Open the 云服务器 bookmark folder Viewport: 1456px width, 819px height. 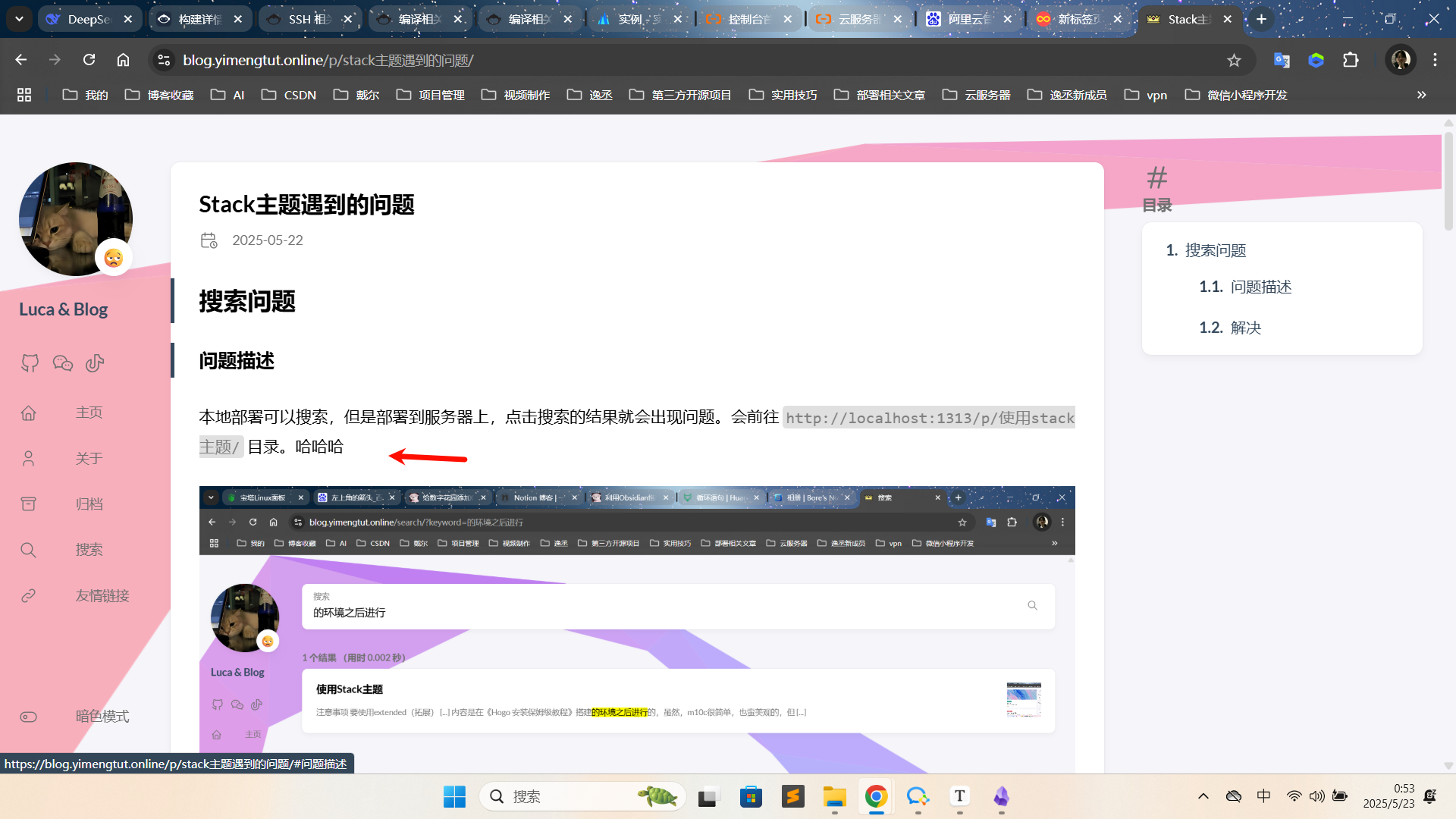(977, 95)
